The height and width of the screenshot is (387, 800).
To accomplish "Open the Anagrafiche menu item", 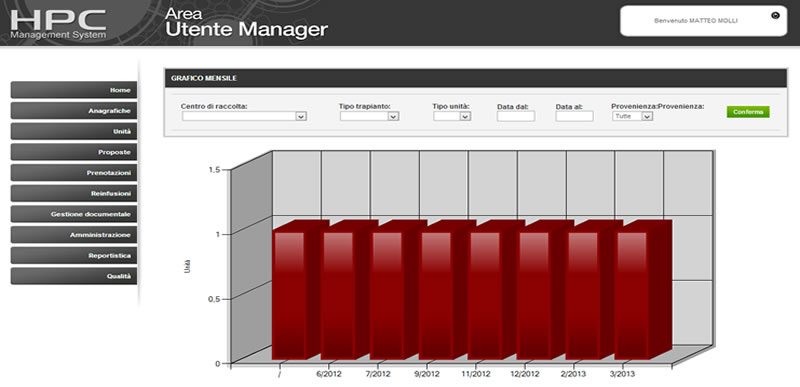I will click(74, 111).
